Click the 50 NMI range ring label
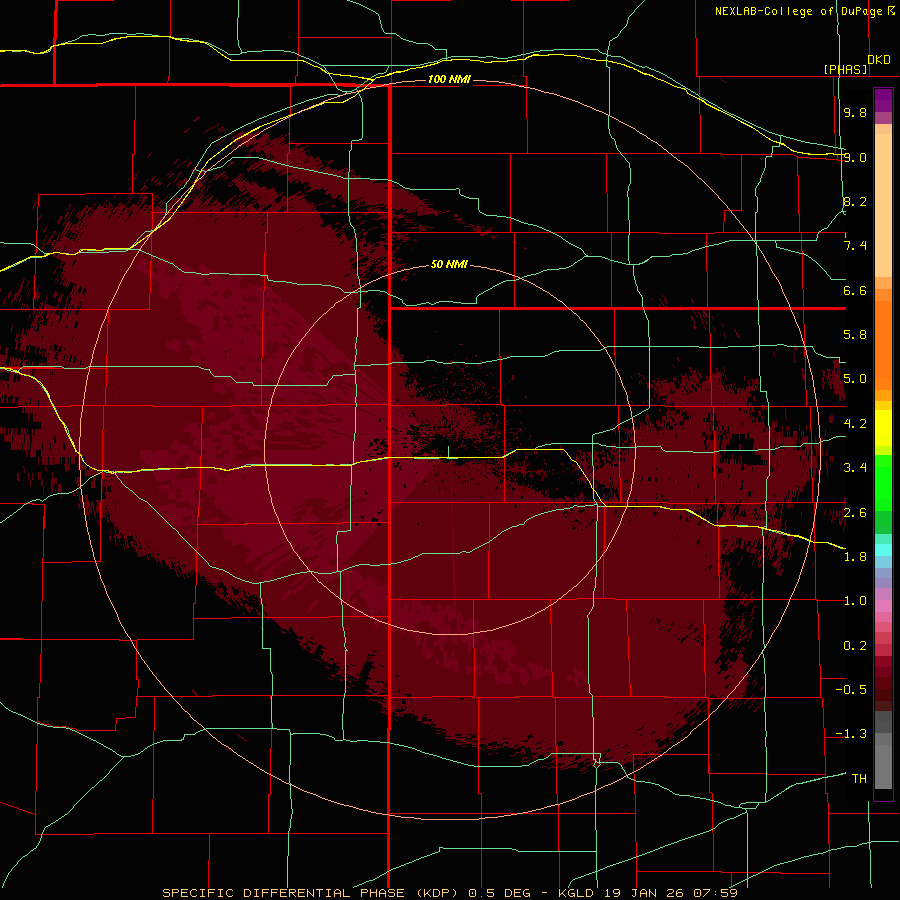This screenshot has height=900, width=900. 449,264
